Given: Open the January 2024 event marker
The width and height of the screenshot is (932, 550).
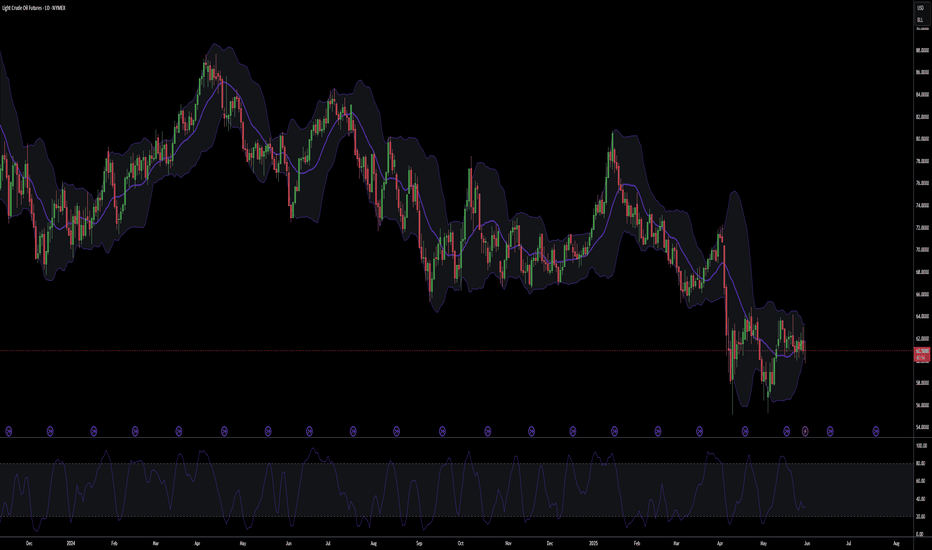Looking at the screenshot, I should coord(93,431).
